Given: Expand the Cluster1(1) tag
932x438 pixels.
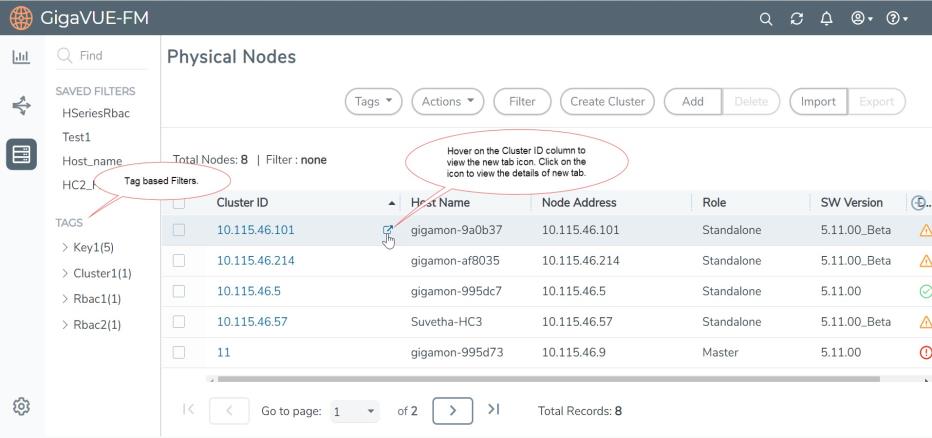Looking at the screenshot, I should pos(65,273).
